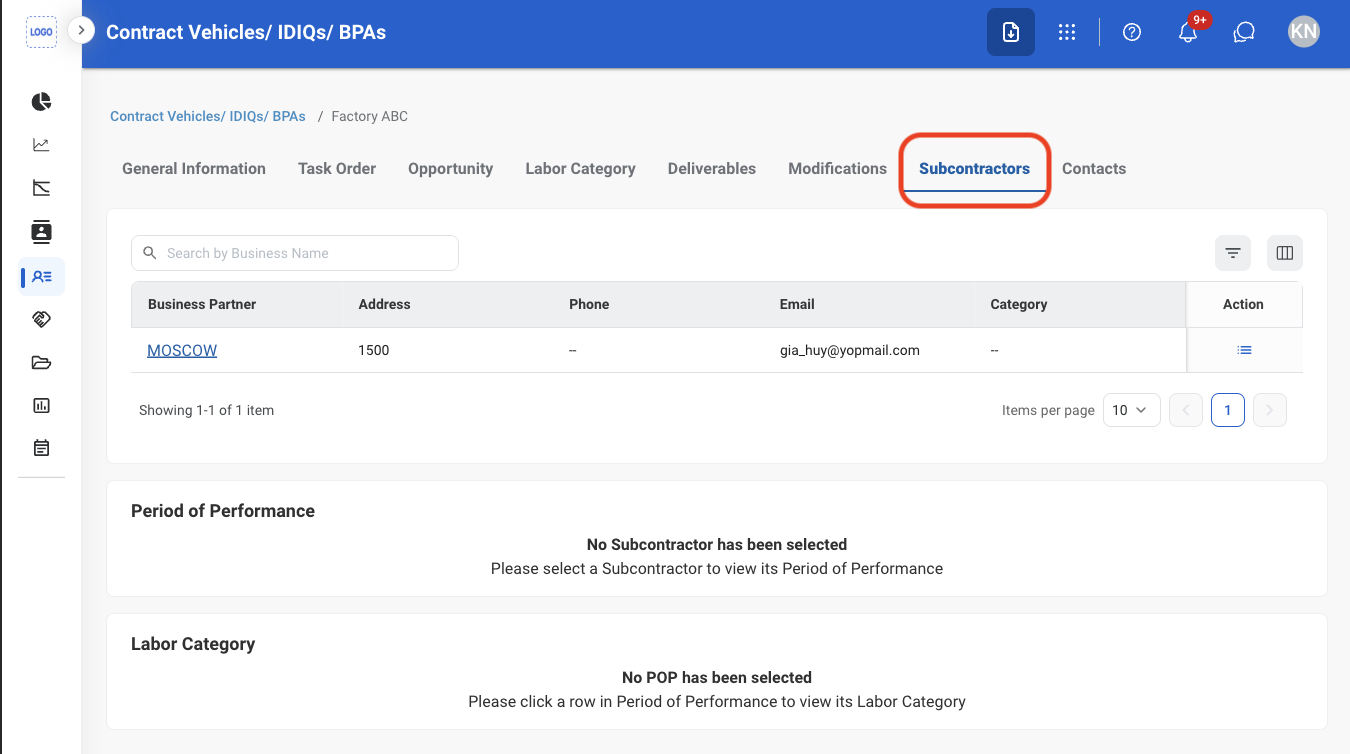1350x754 pixels.
Task: Go to the Deliverables tab
Action: tap(712, 169)
